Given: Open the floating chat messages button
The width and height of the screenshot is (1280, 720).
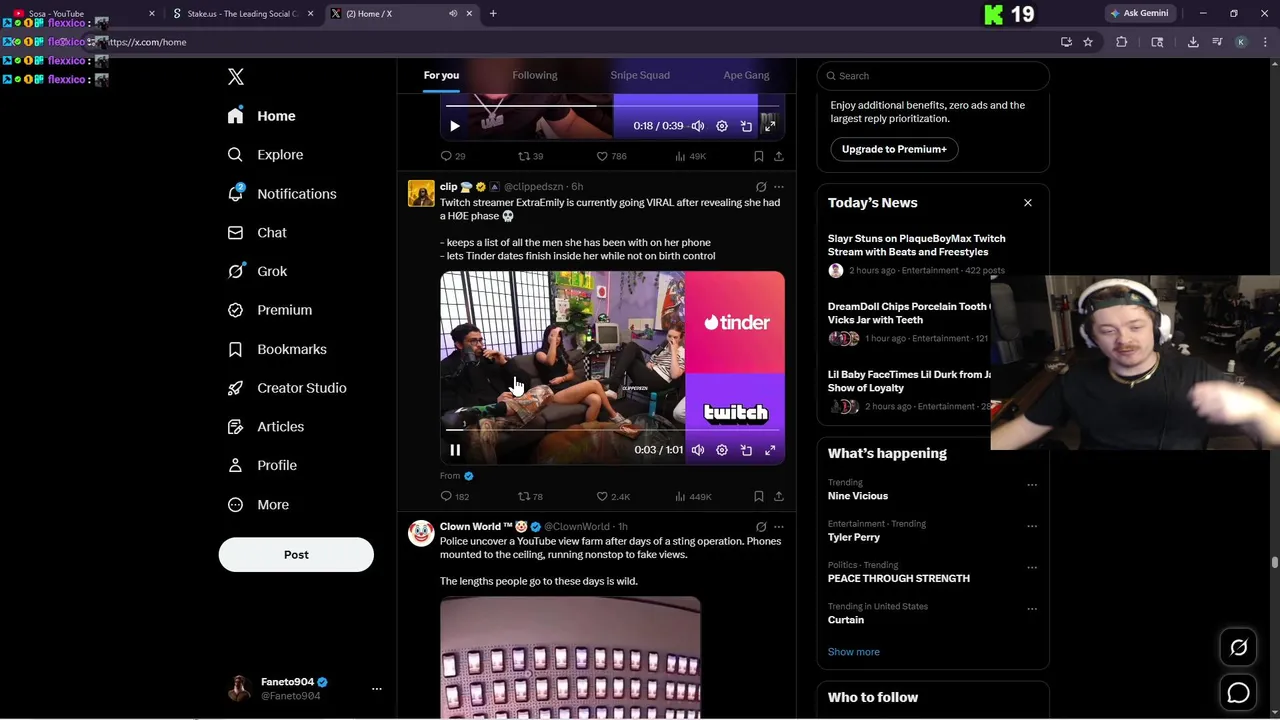Looking at the screenshot, I should point(1238,693).
